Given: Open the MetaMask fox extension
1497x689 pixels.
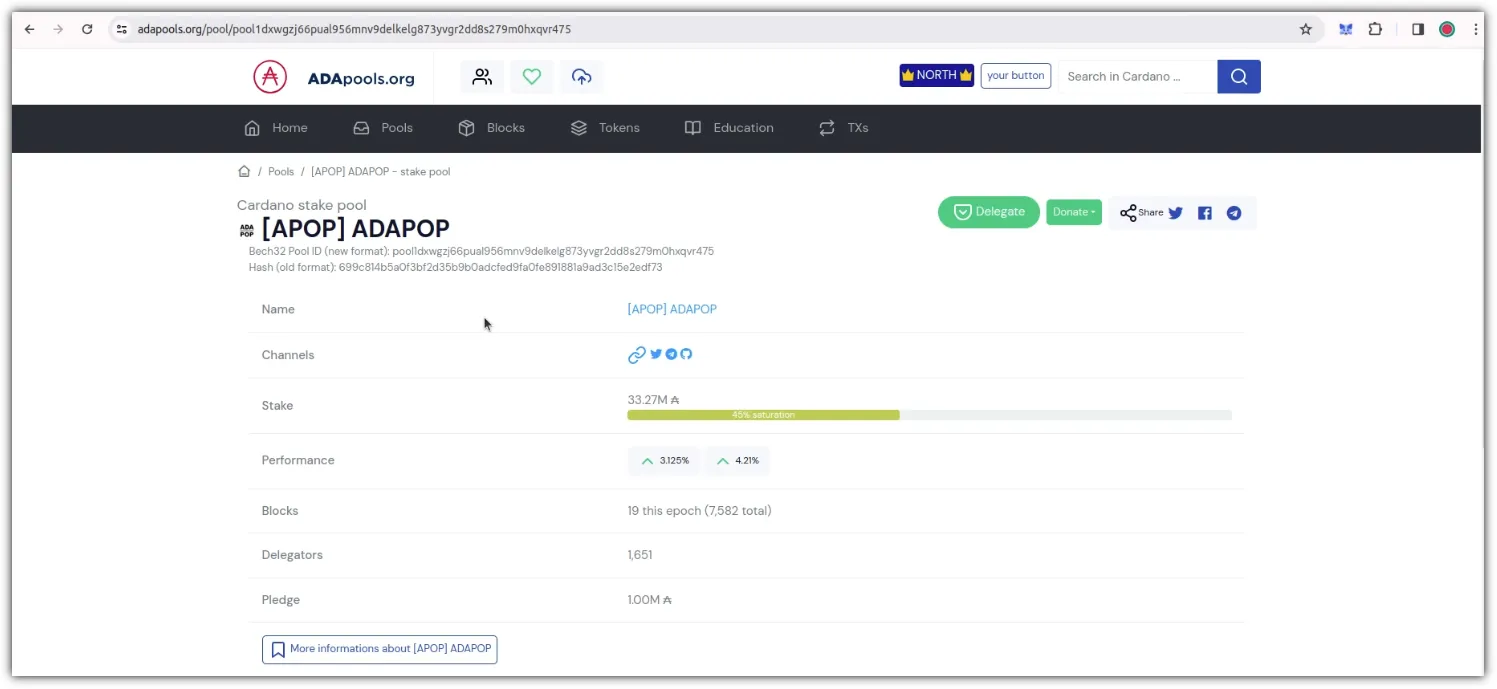Looking at the screenshot, I should click(x=1346, y=29).
